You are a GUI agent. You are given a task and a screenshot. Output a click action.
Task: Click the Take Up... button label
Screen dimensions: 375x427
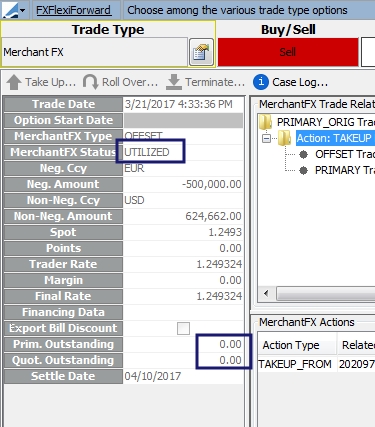[51, 82]
